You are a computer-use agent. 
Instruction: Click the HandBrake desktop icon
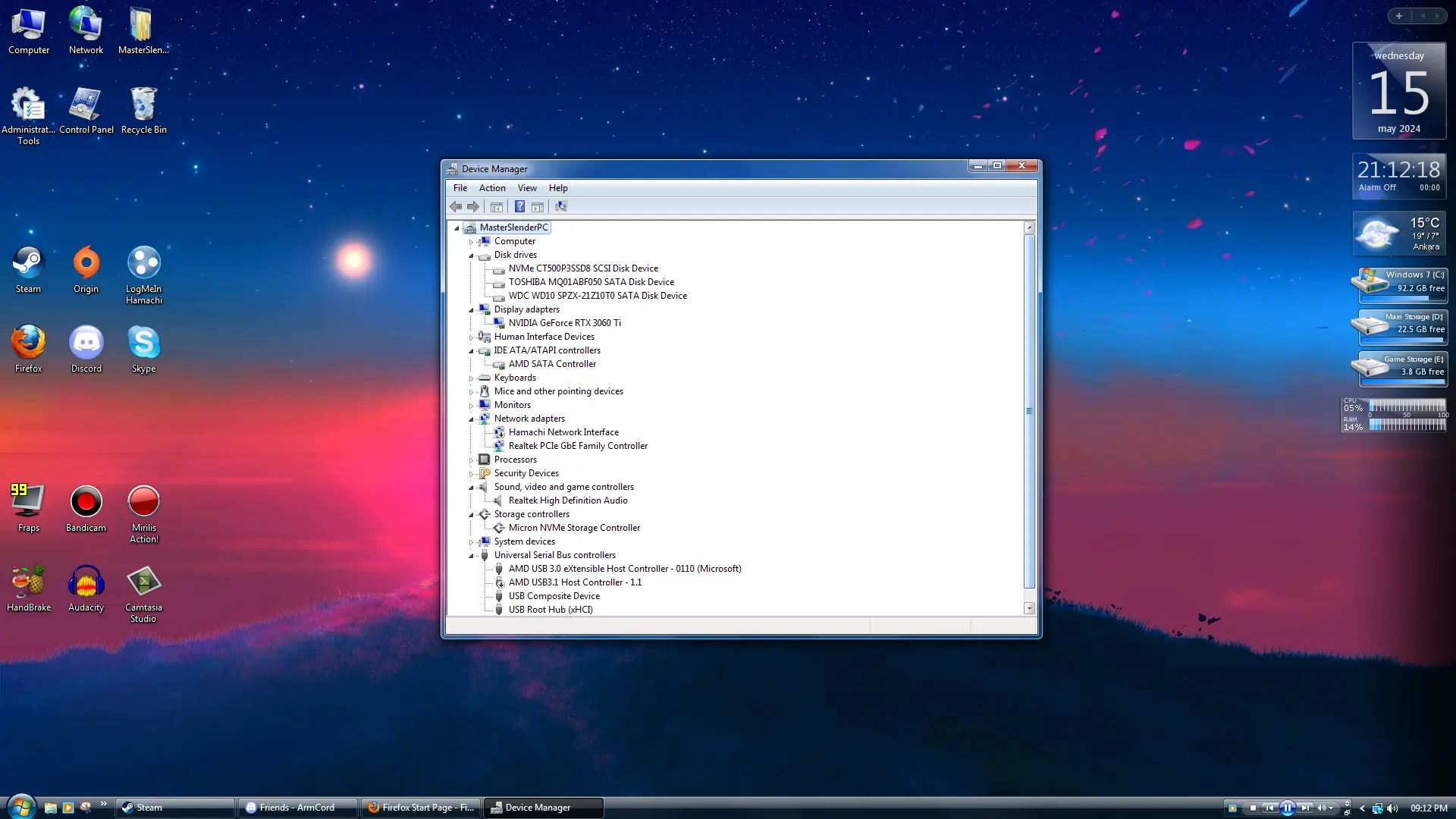click(x=29, y=588)
